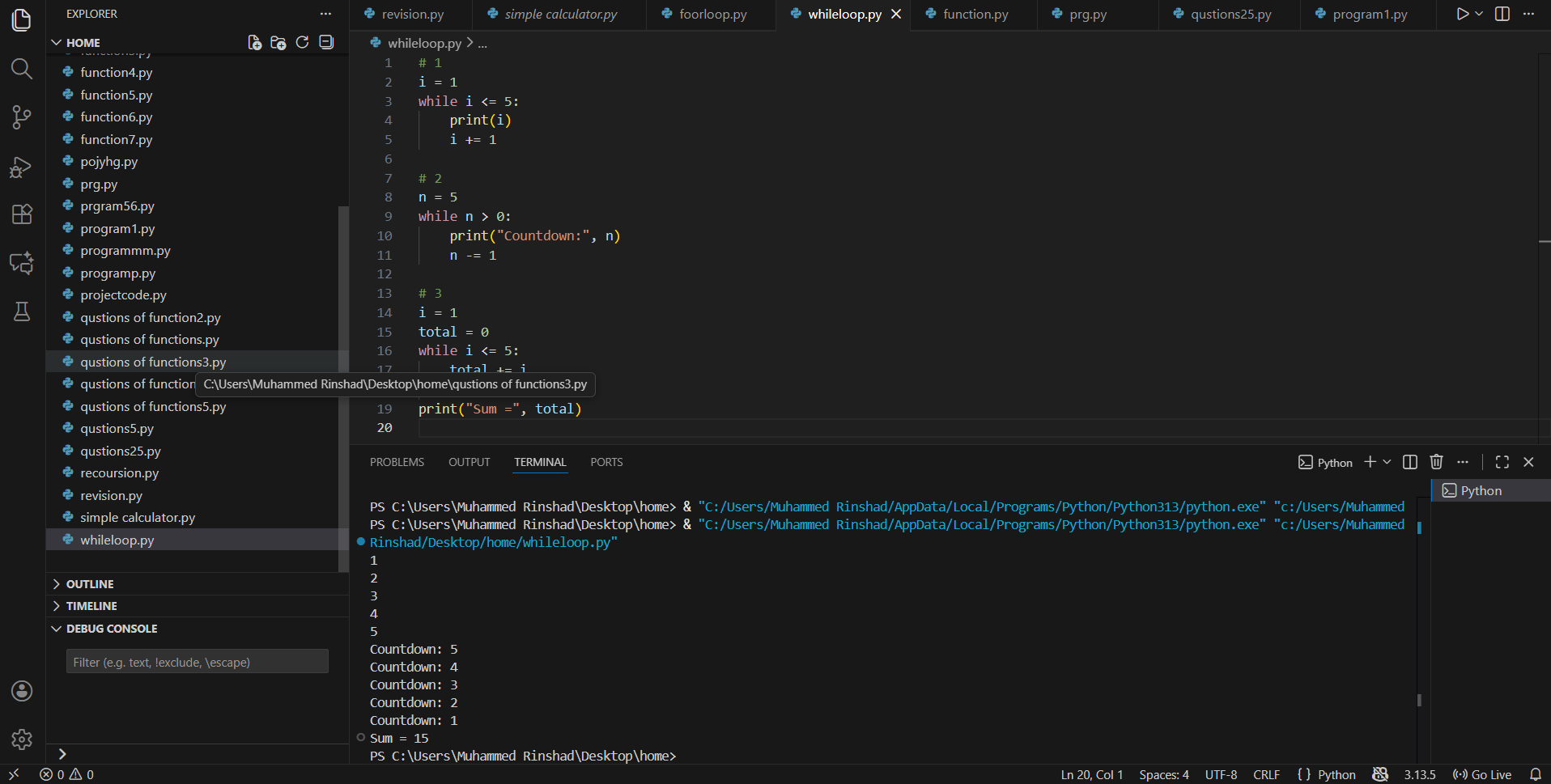Toggle maximize on the terminal panel

(1502, 462)
